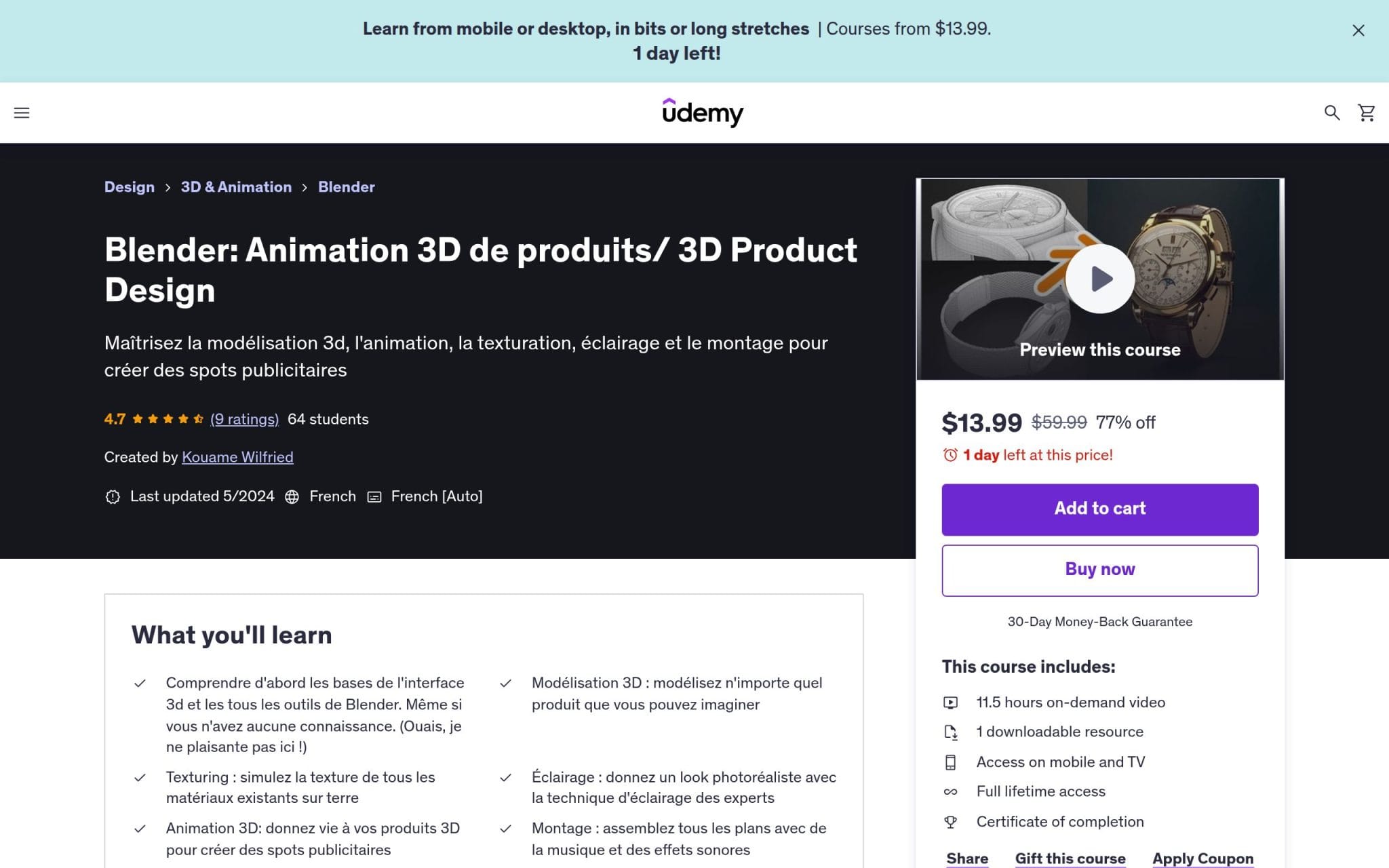This screenshot has height=868, width=1389.
Task: Click the Montage learning point checkmark
Action: [505, 829]
